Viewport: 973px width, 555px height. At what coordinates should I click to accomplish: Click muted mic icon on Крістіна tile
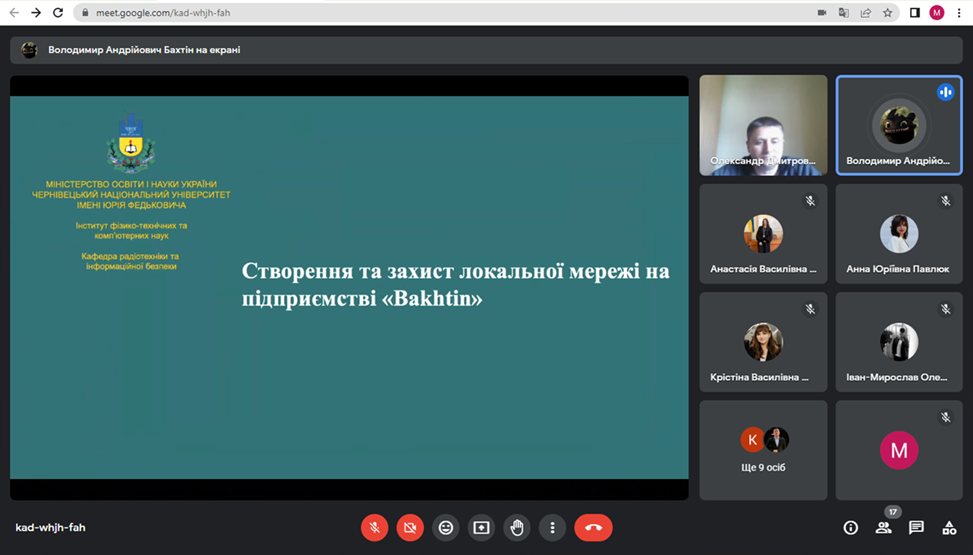810,309
